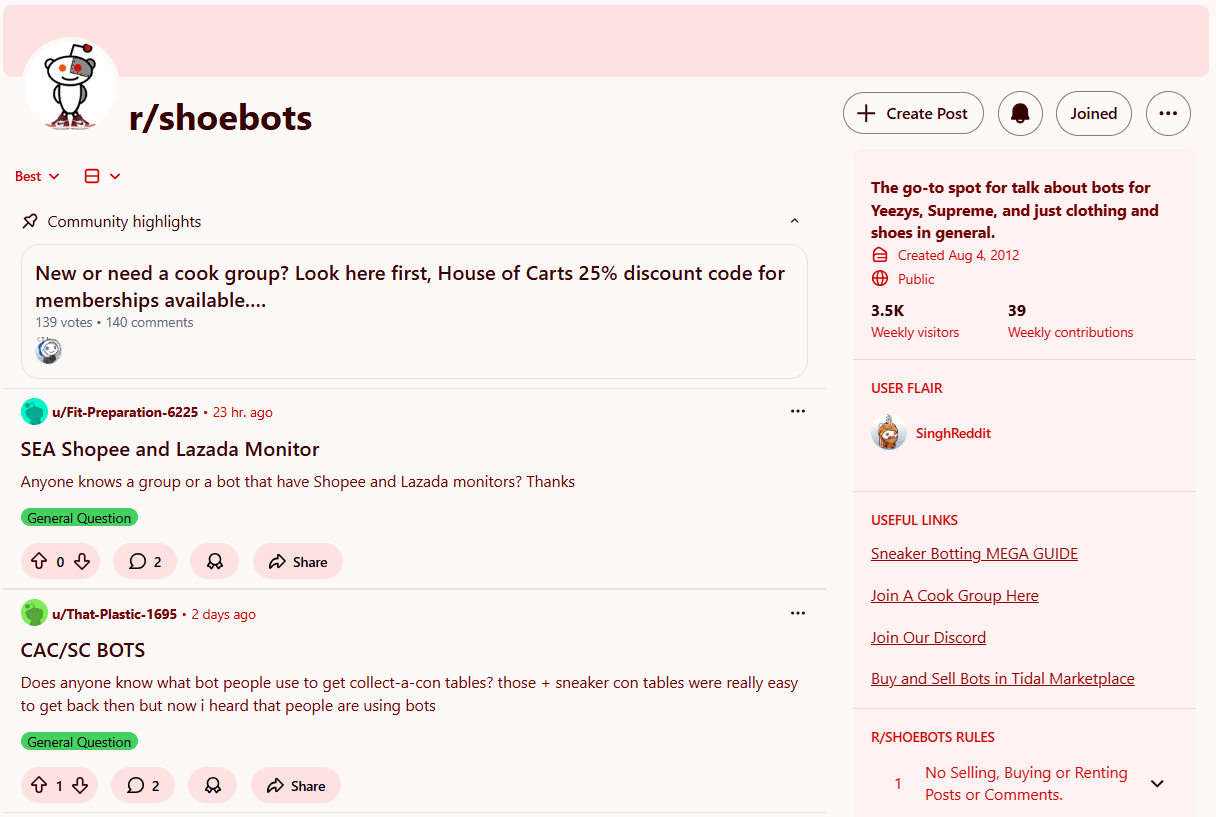Click the r/shoebots community avatar

click(70, 85)
